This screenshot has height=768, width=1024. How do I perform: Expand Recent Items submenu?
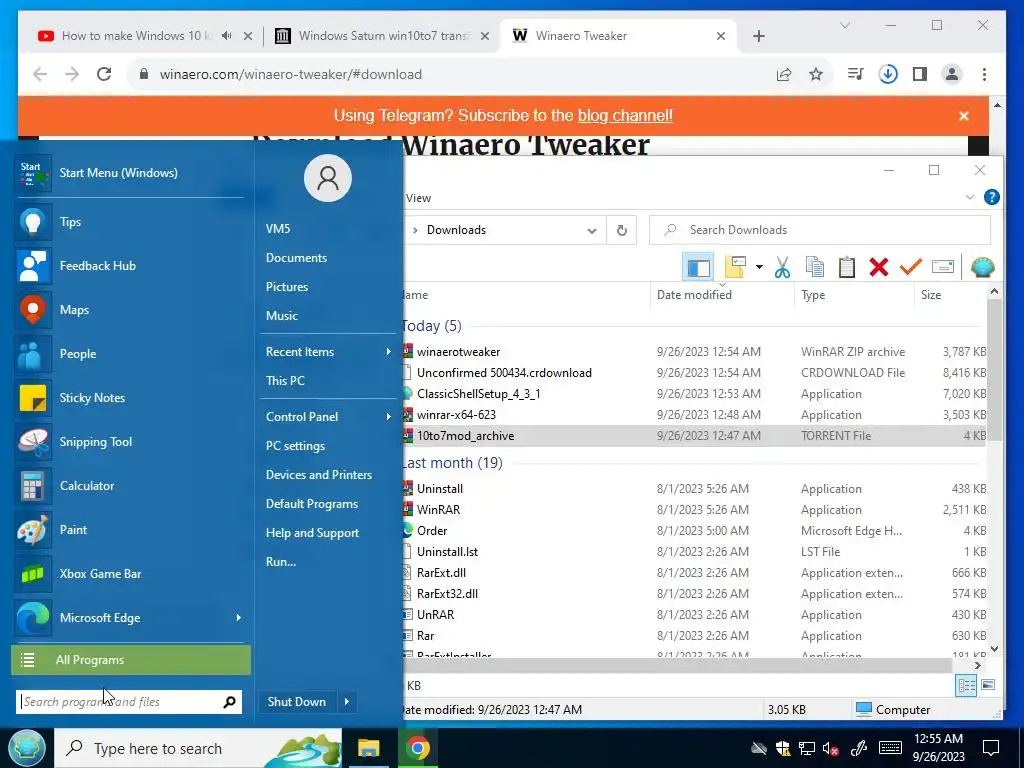(x=389, y=352)
